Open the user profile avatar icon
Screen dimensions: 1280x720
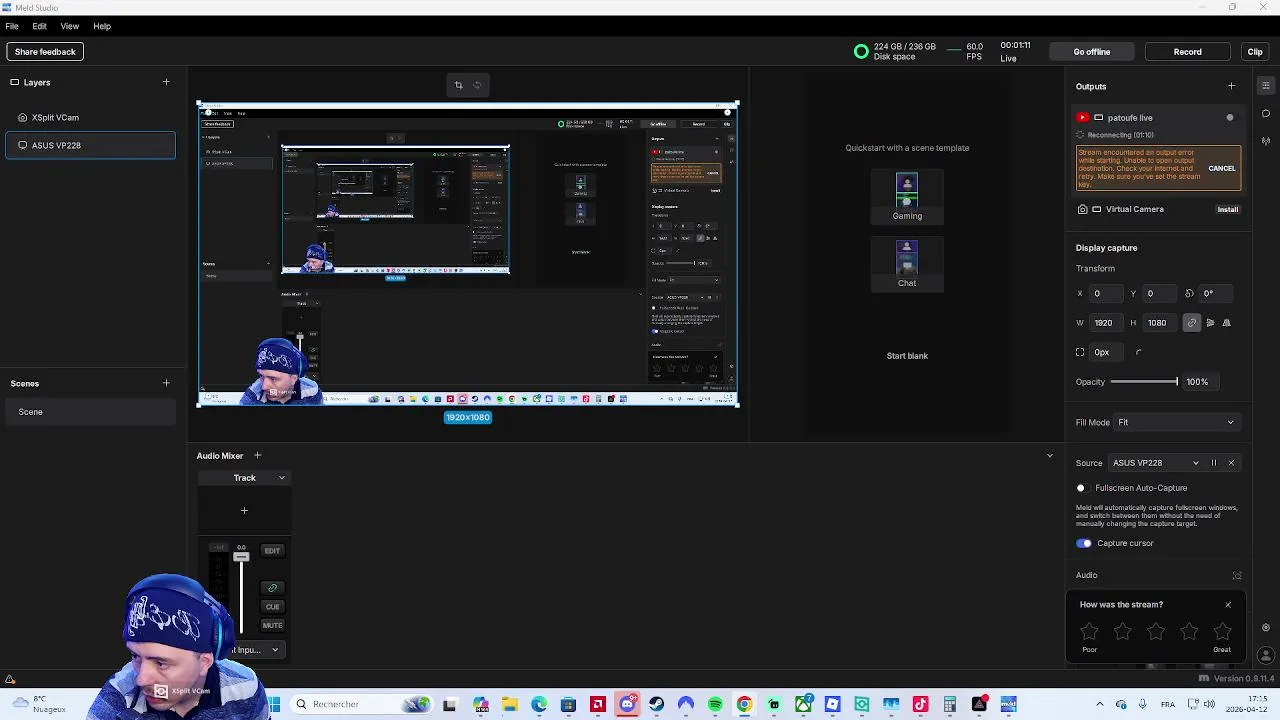pos(1266,656)
